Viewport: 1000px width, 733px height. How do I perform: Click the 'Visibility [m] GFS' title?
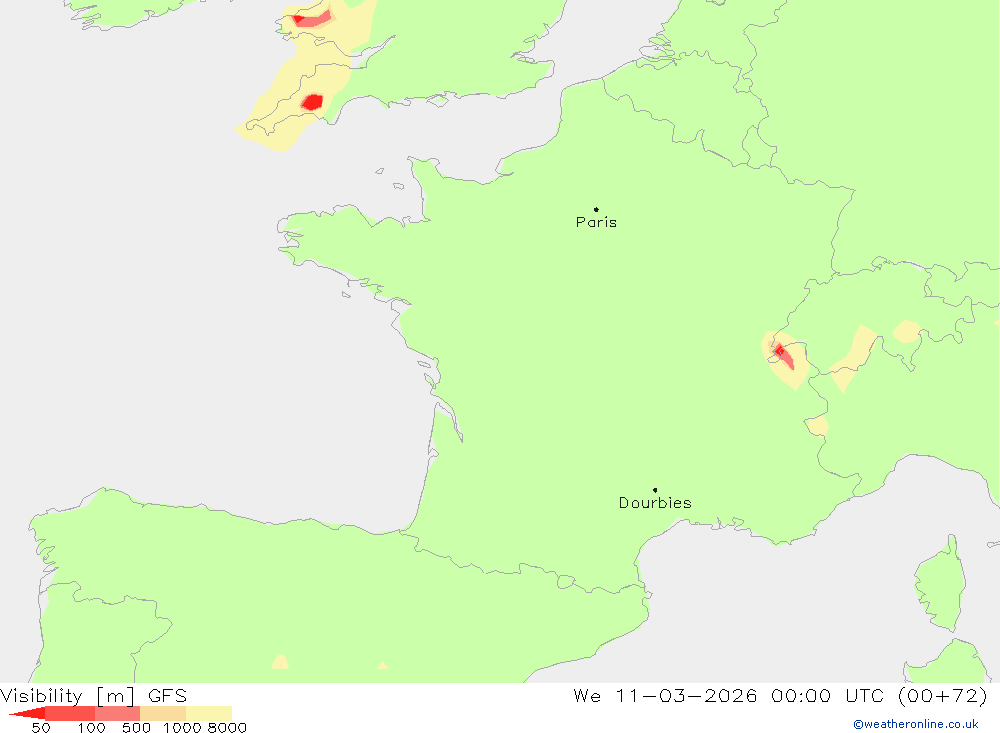click(x=94, y=695)
